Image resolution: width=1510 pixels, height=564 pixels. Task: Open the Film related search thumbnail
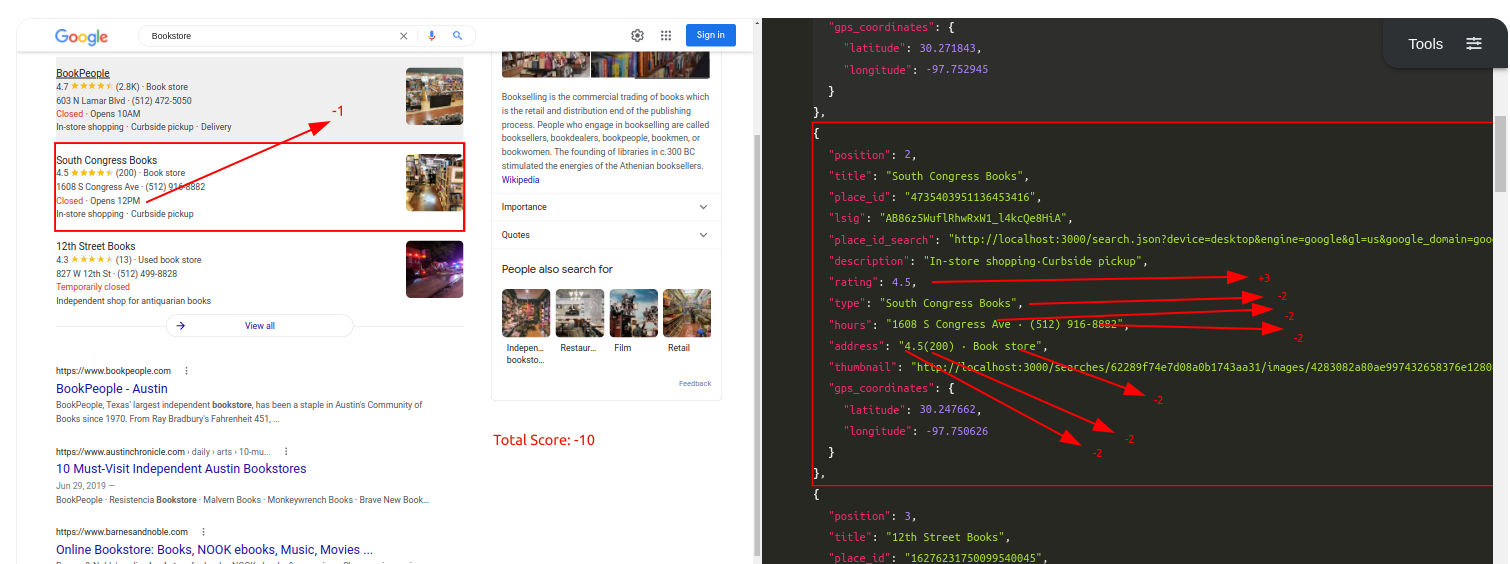pos(634,313)
